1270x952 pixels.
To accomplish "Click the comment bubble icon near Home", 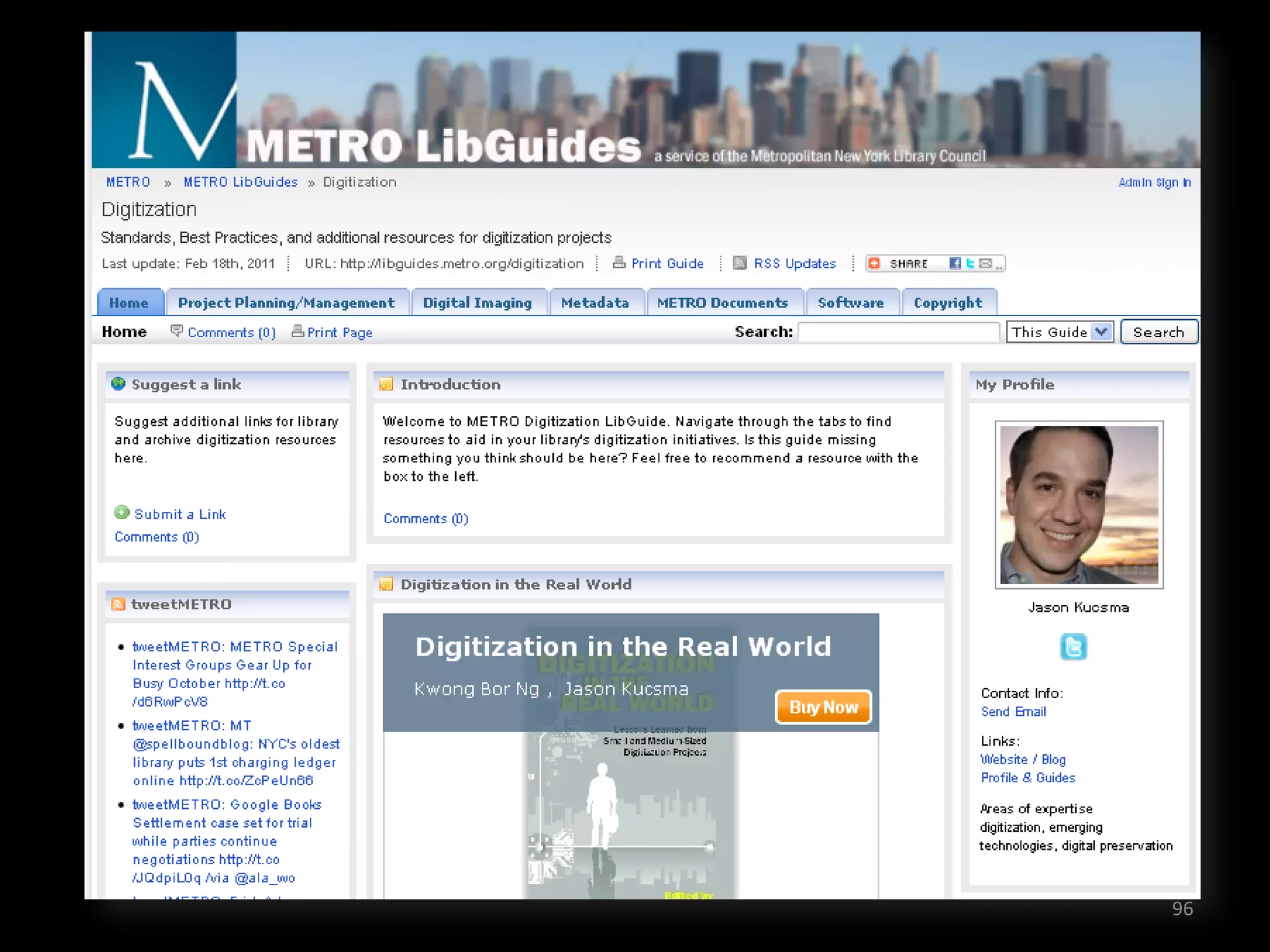I will pyautogui.click(x=176, y=331).
